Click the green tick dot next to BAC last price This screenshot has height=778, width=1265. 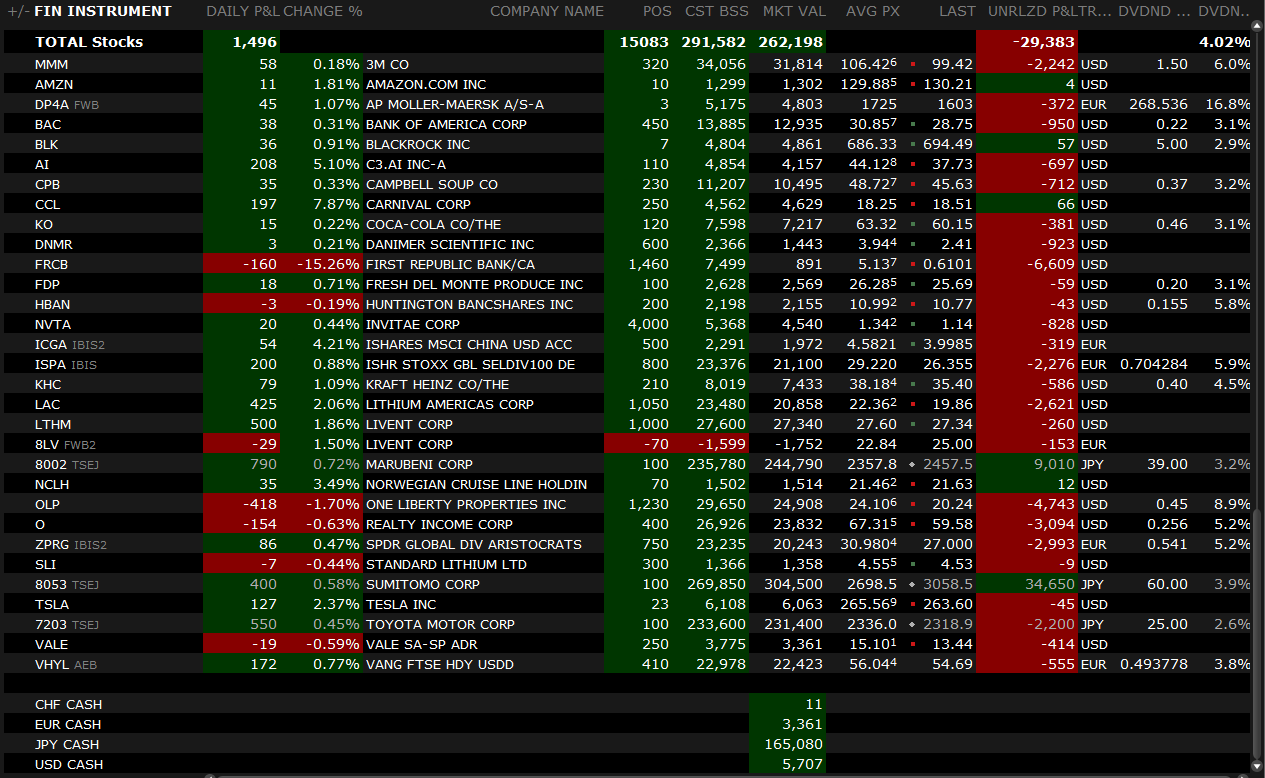point(913,125)
